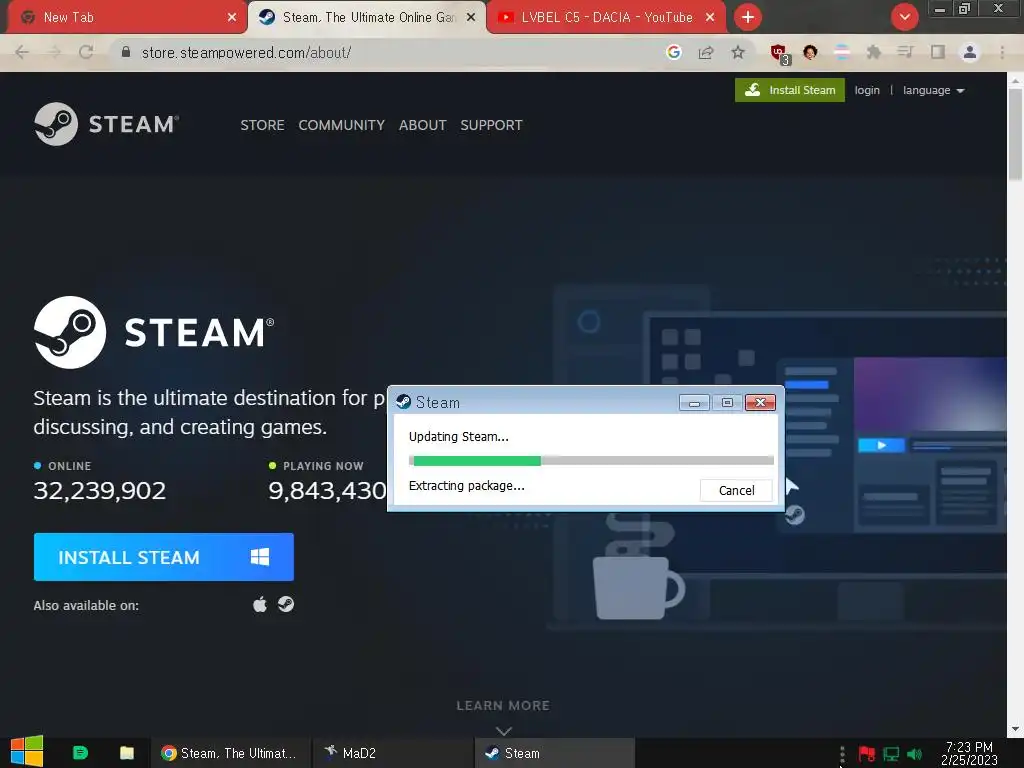Select the Steam taskbar item
The width and height of the screenshot is (1024, 768).
pos(554,753)
